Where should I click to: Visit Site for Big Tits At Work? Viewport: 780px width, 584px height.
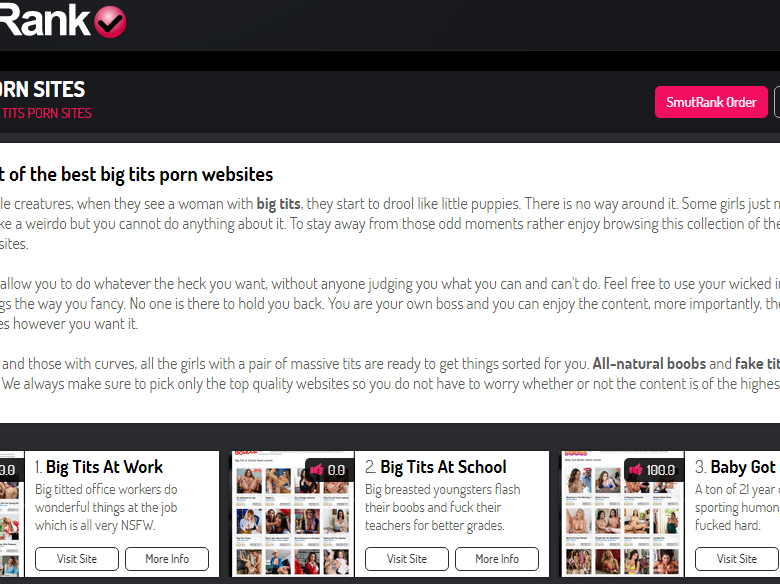click(77, 559)
